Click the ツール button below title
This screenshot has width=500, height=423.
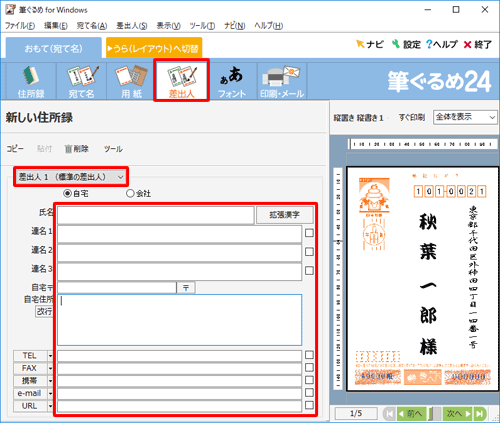(113, 149)
